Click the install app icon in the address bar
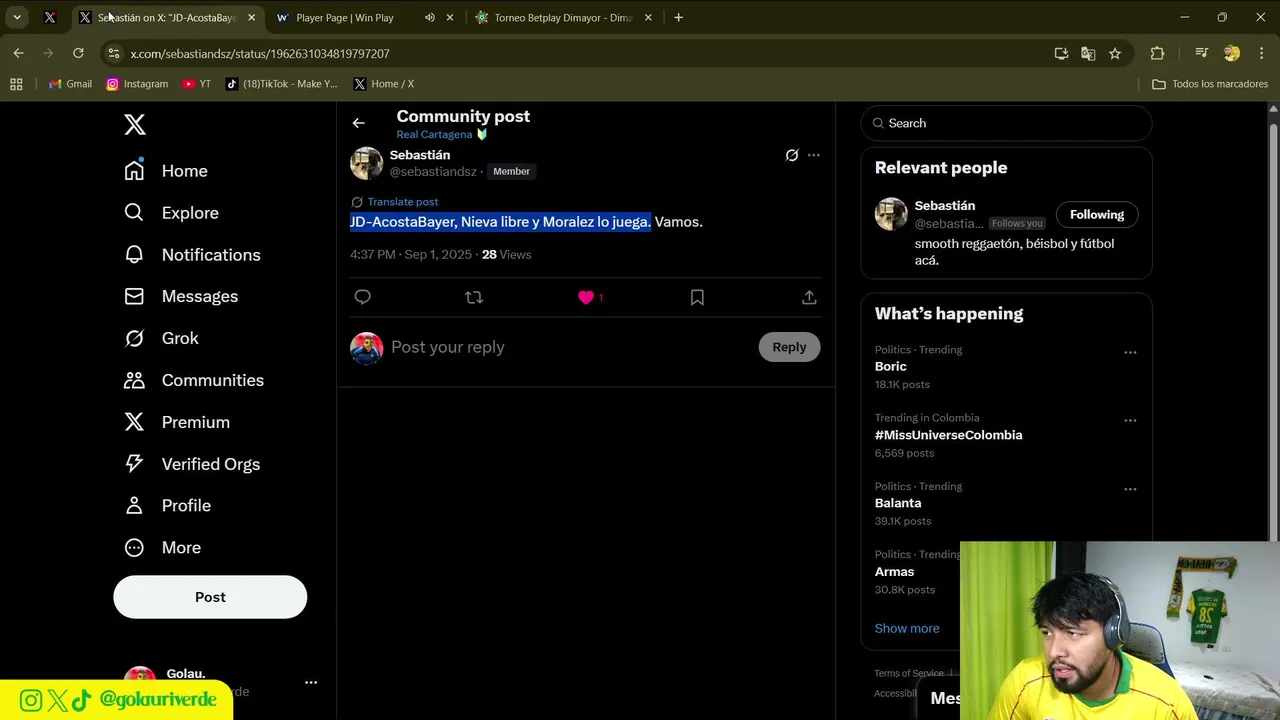Screen dimensions: 1280x720 tap(1061, 53)
